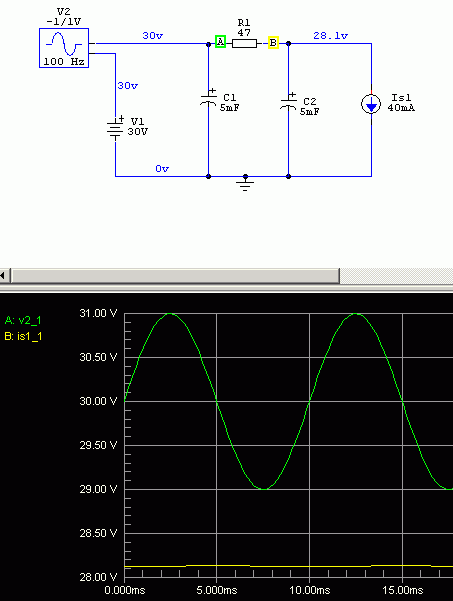Click green probe marker A
Screen dimensions: 453x601
tap(220, 41)
